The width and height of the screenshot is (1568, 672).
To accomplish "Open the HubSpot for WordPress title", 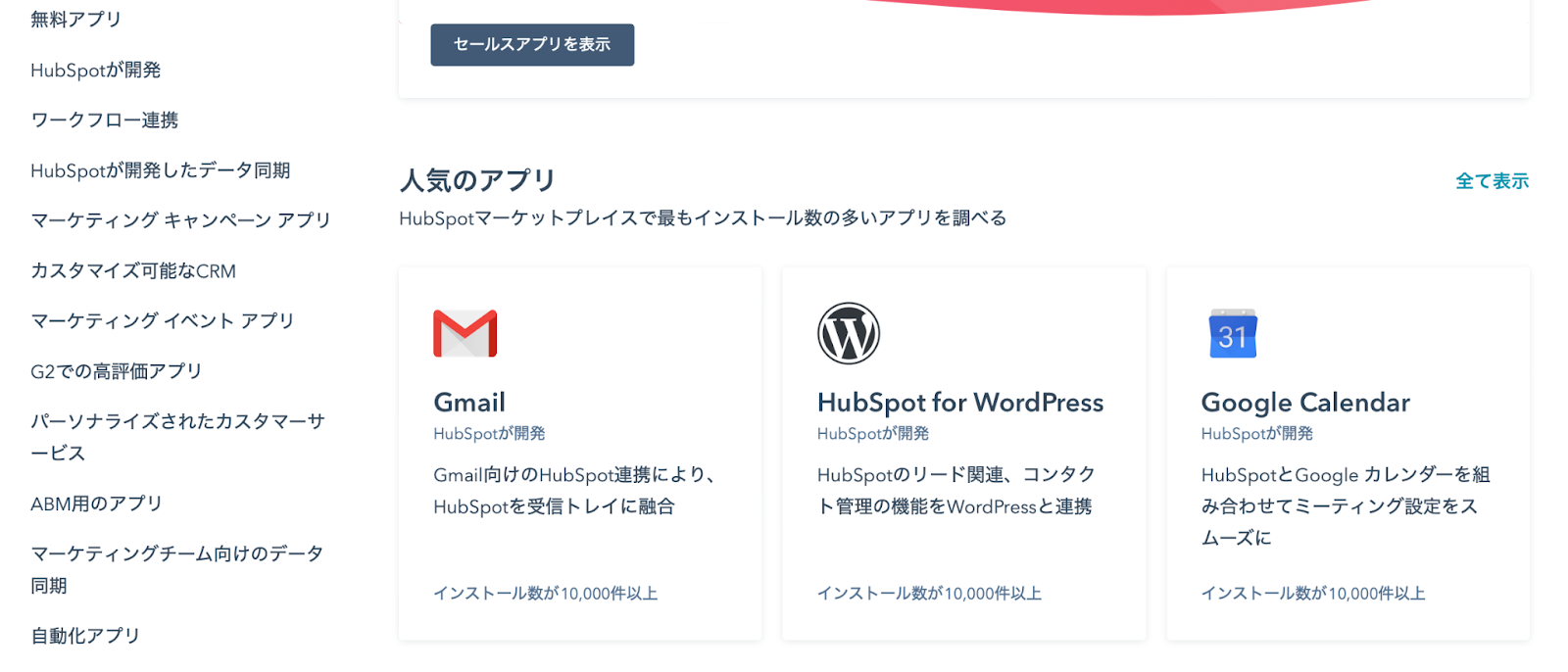I will (x=960, y=403).
